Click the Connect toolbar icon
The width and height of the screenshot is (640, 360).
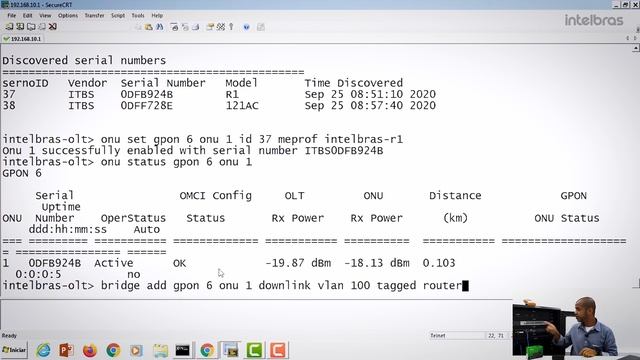coord(9,27)
